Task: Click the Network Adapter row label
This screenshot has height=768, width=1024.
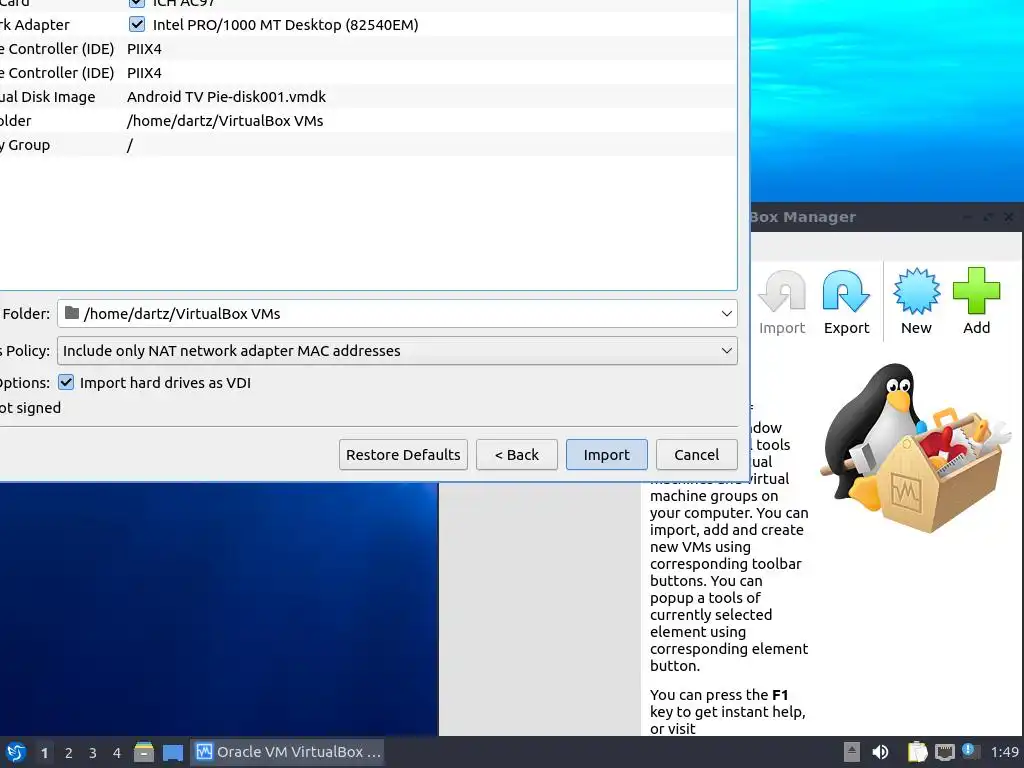Action: tap(35, 25)
